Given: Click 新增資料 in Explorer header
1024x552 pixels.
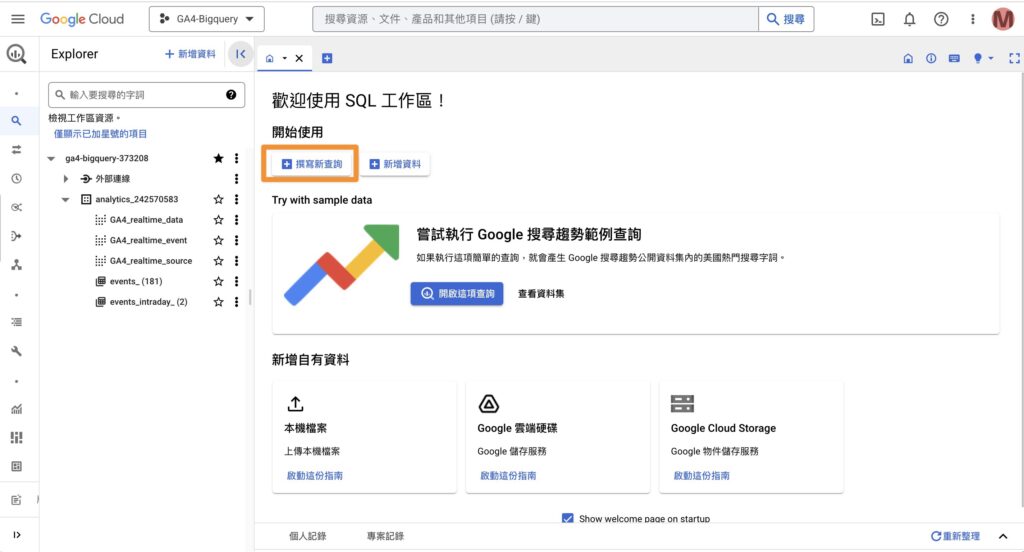Looking at the screenshot, I should [190, 54].
